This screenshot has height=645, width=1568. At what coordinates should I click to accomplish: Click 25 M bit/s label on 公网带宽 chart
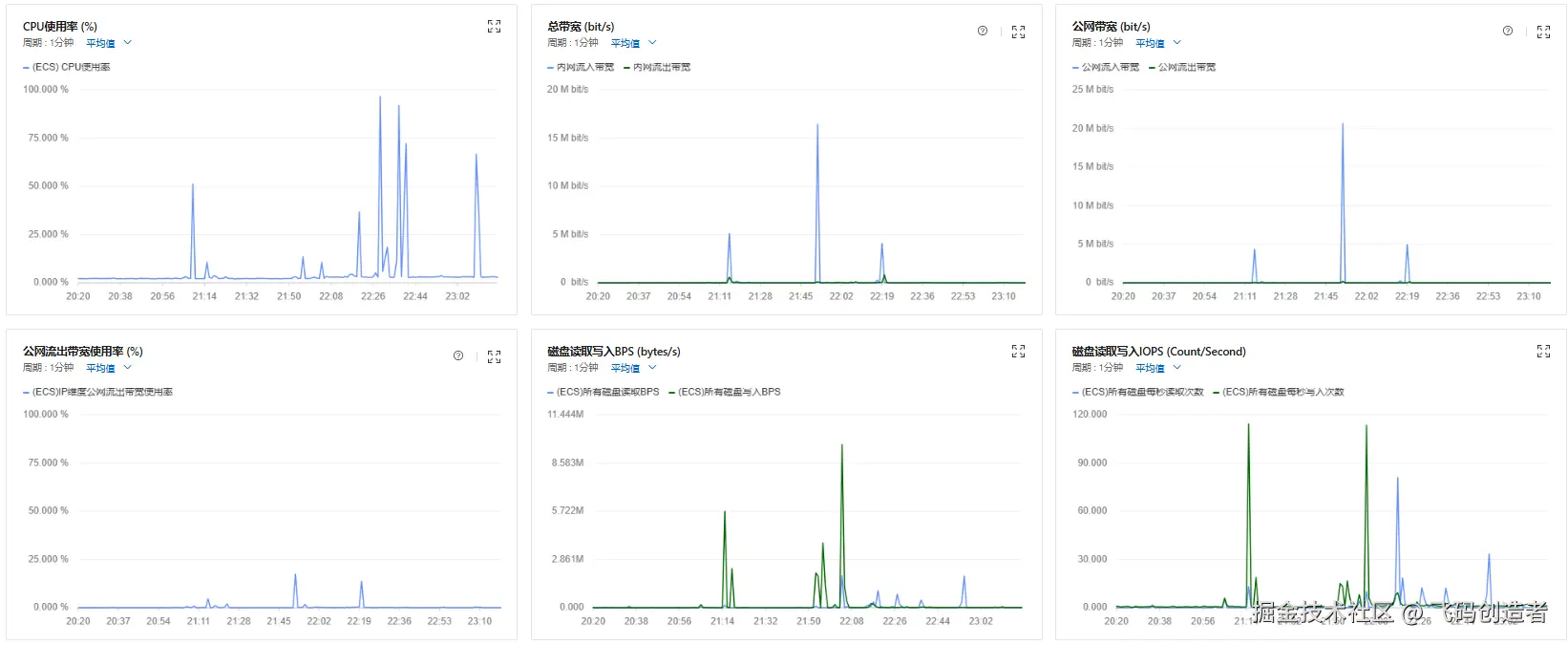tap(1092, 90)
